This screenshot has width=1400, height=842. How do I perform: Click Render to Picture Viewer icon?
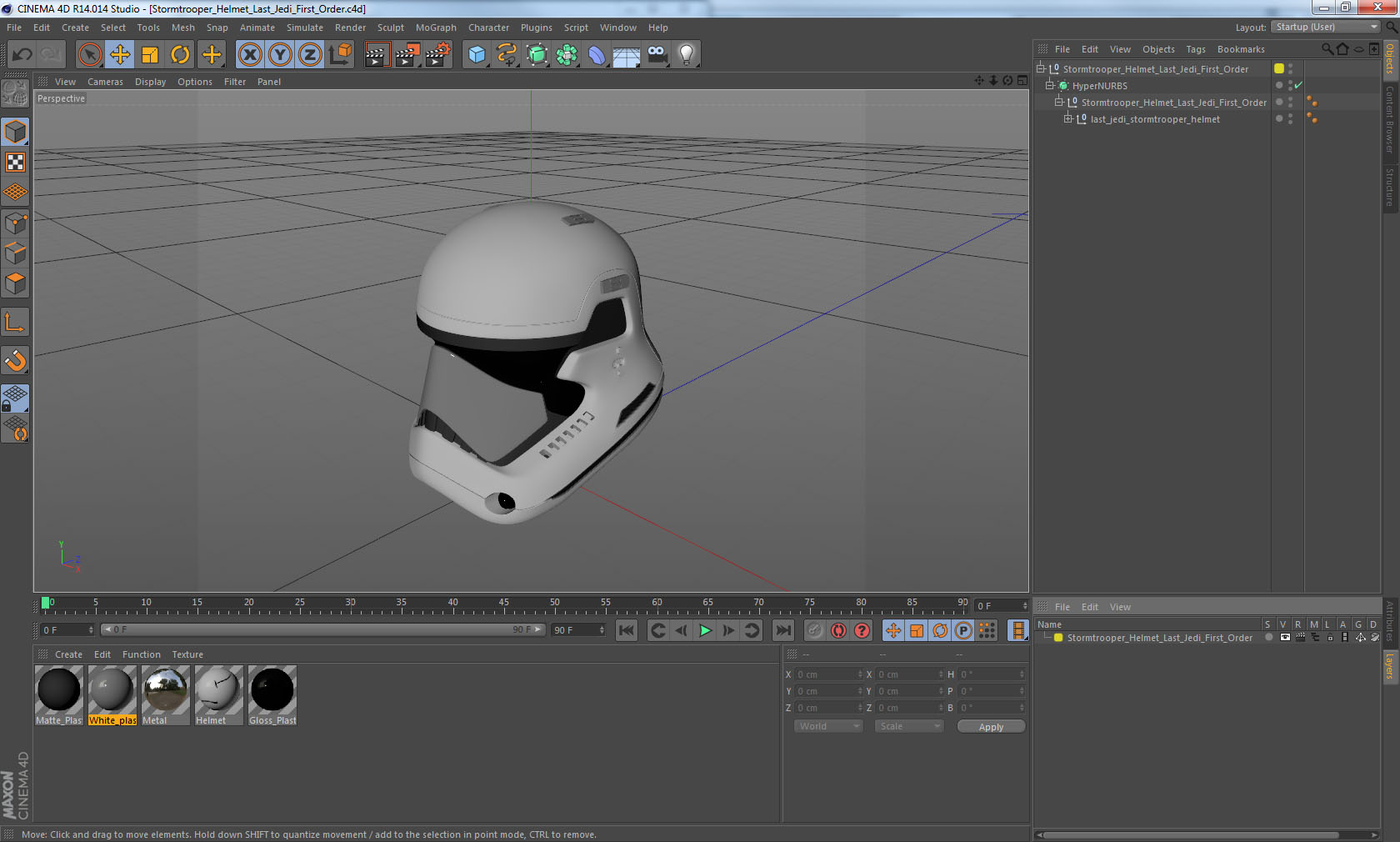point(407,55)
